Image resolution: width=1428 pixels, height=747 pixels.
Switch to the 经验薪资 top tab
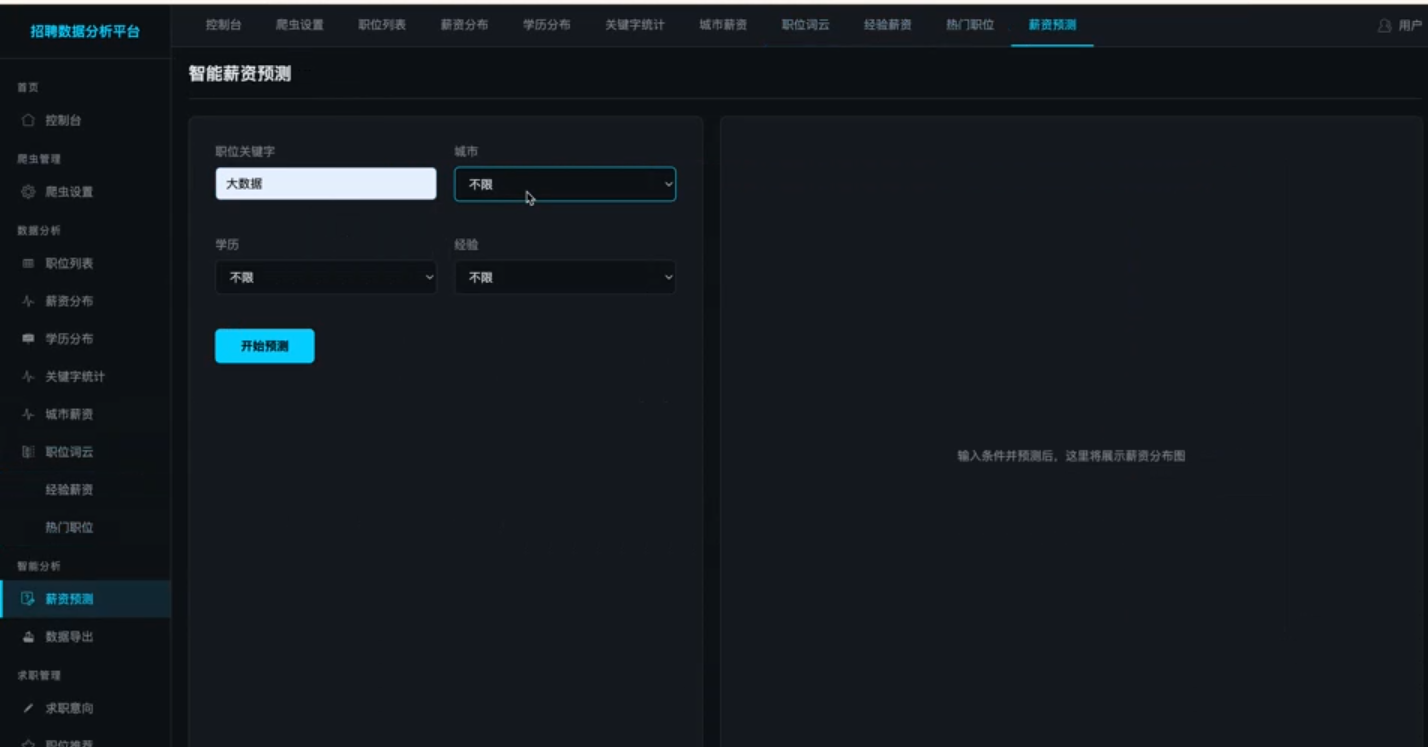(x=887, y=25)
